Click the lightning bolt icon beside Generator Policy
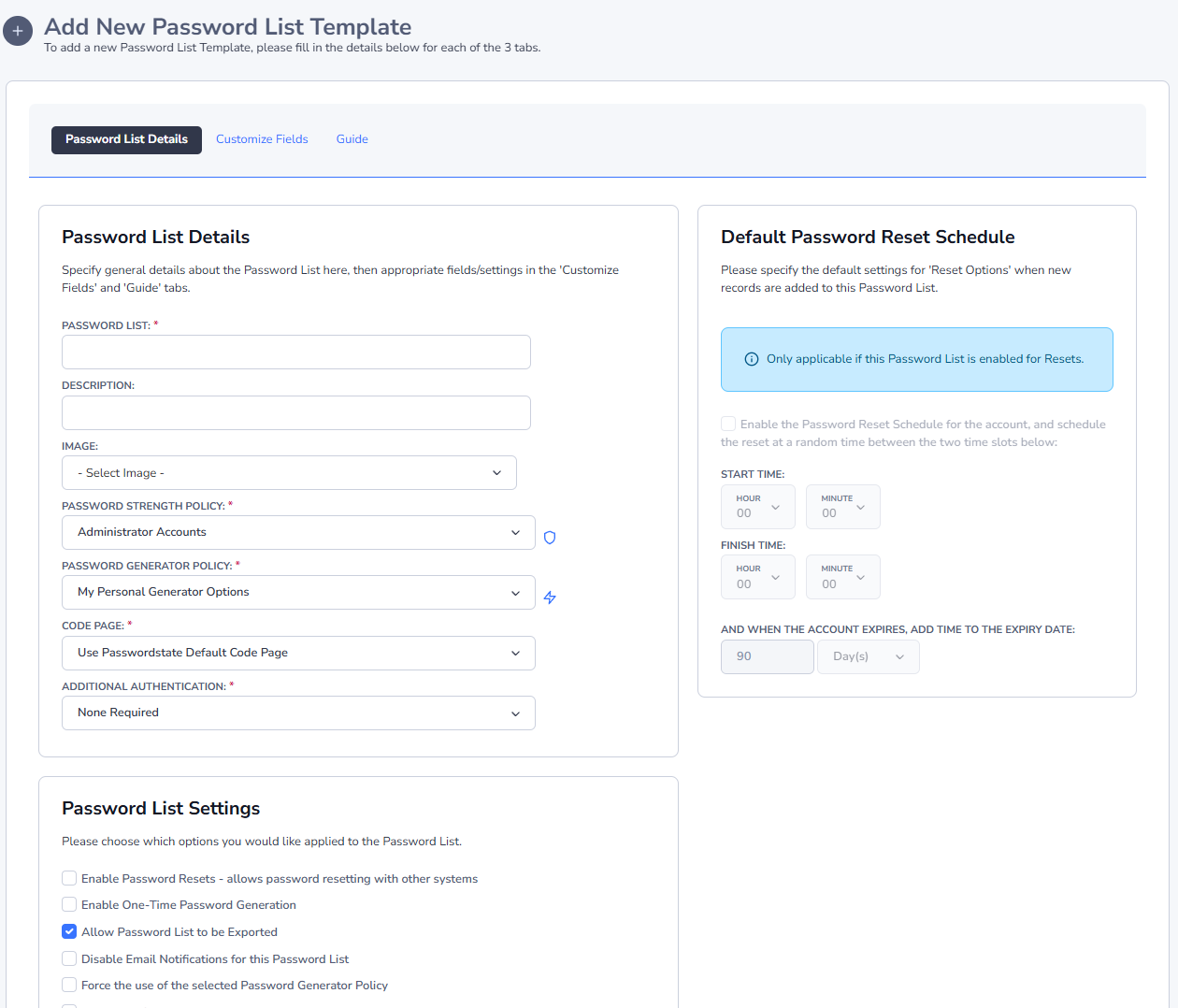 [x=550, y=598]
